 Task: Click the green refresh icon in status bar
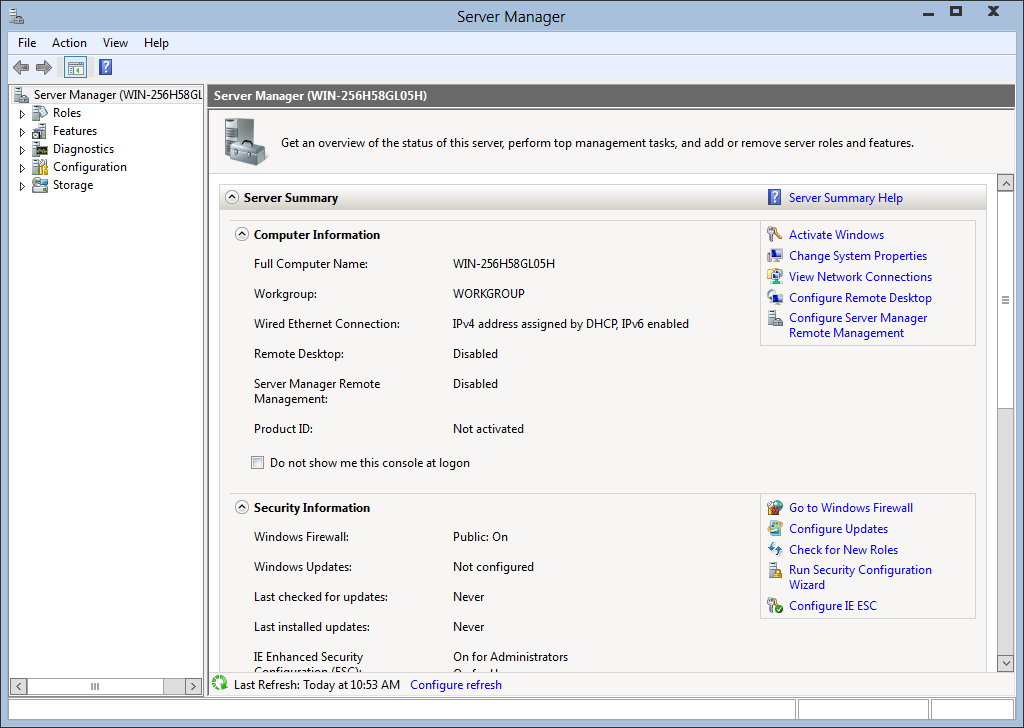(x=220, y=684)
